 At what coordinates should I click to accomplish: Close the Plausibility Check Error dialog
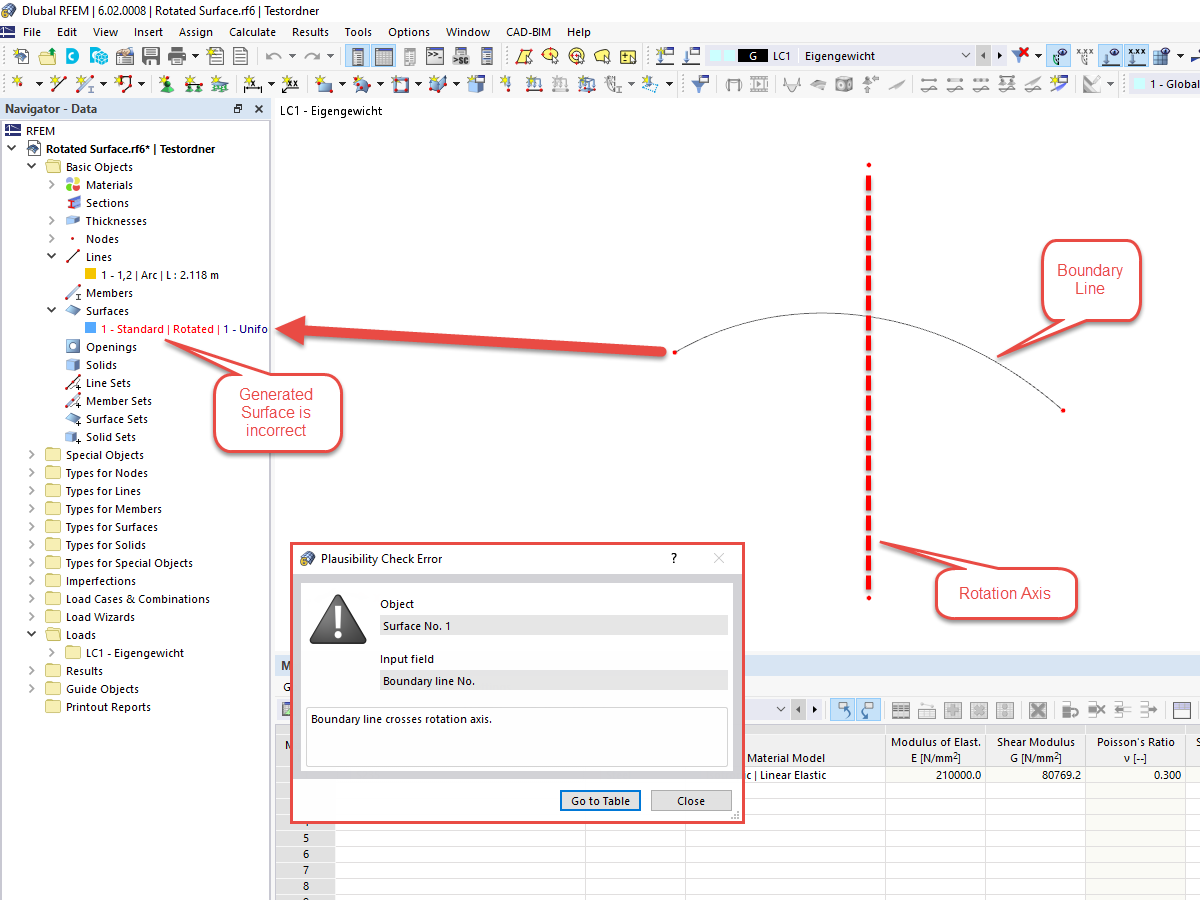[x=691, y=800]
